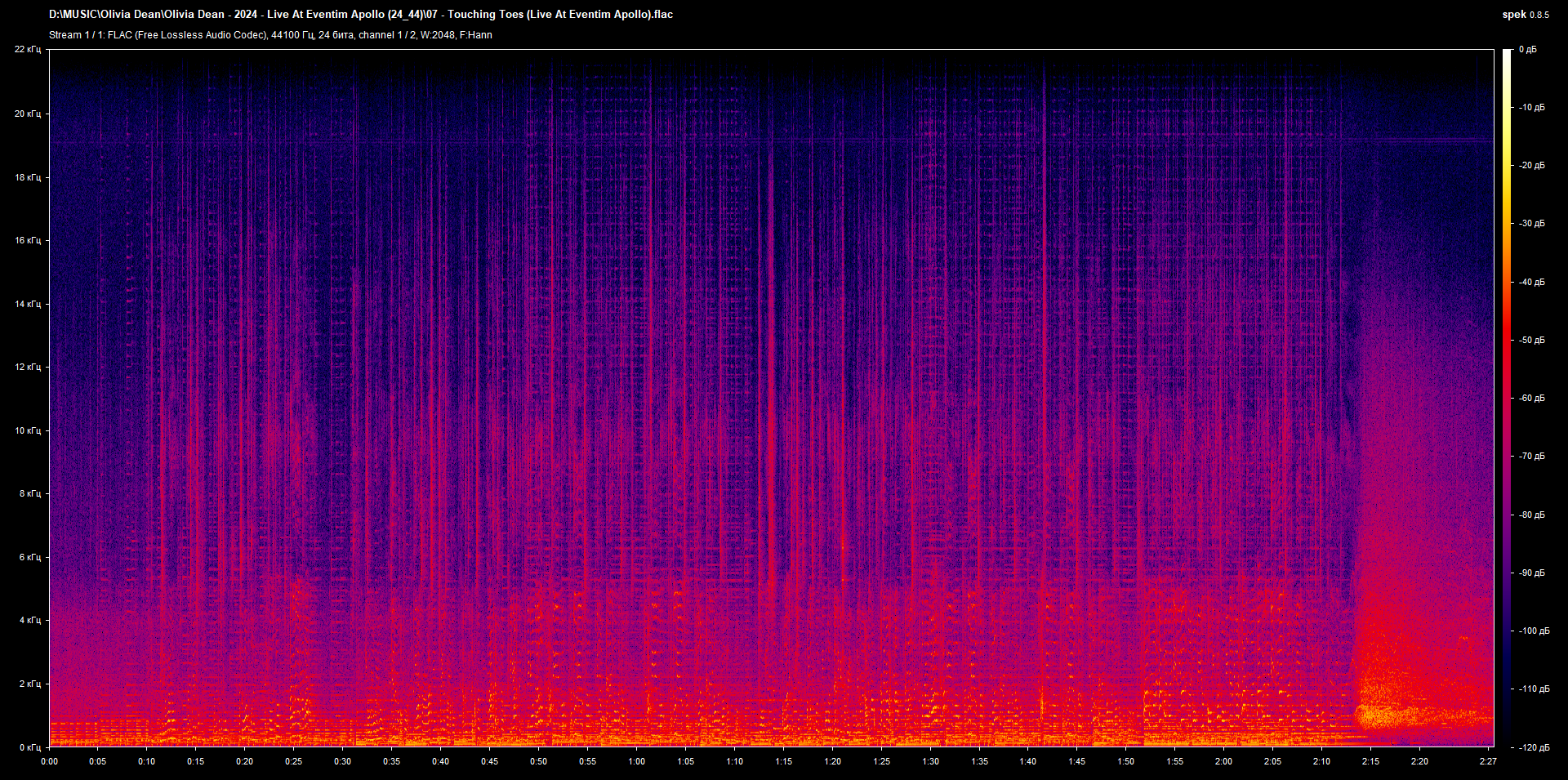Click the FLAC file path title
This screenshot has width=1568, height=780.
(x=361, y=15)
